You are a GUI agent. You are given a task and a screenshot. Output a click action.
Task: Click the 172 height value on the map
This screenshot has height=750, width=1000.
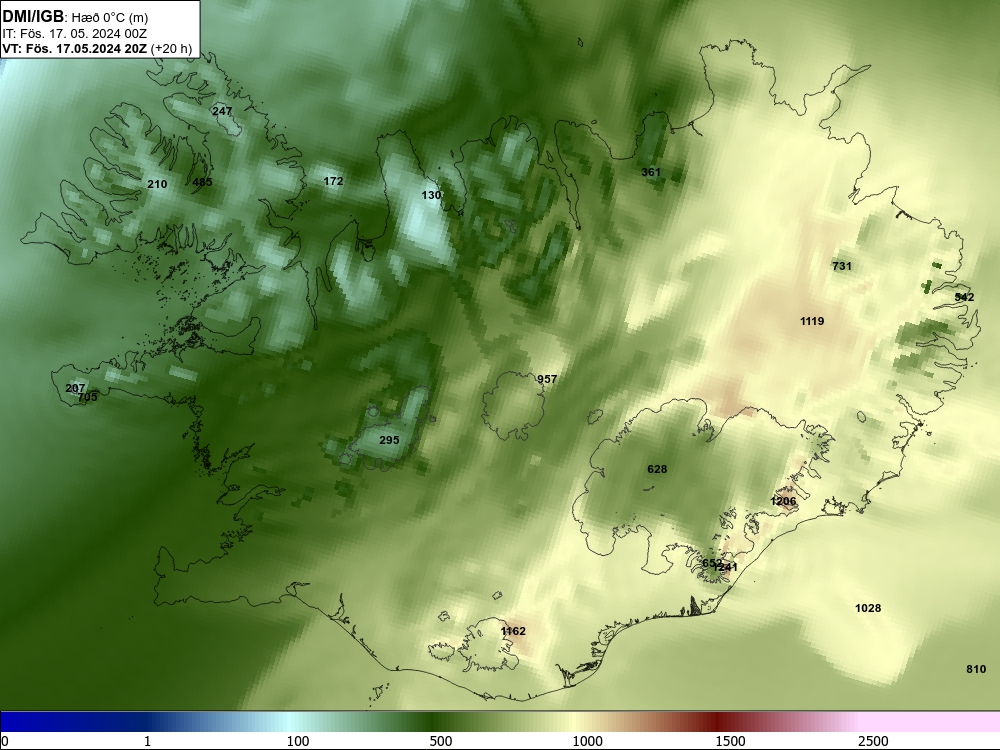334,181
